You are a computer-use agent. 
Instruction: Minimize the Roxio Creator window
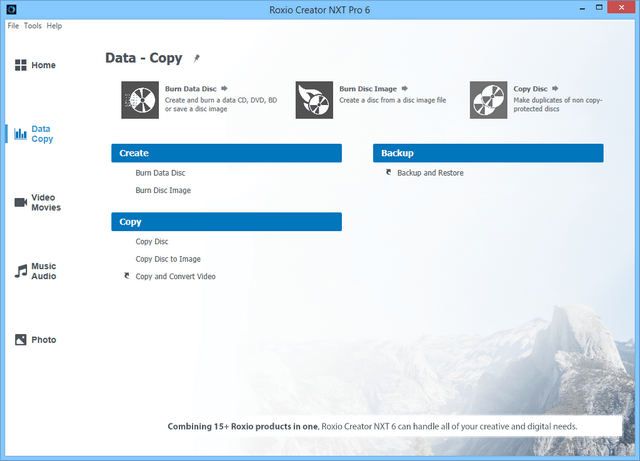pos(582,8)
